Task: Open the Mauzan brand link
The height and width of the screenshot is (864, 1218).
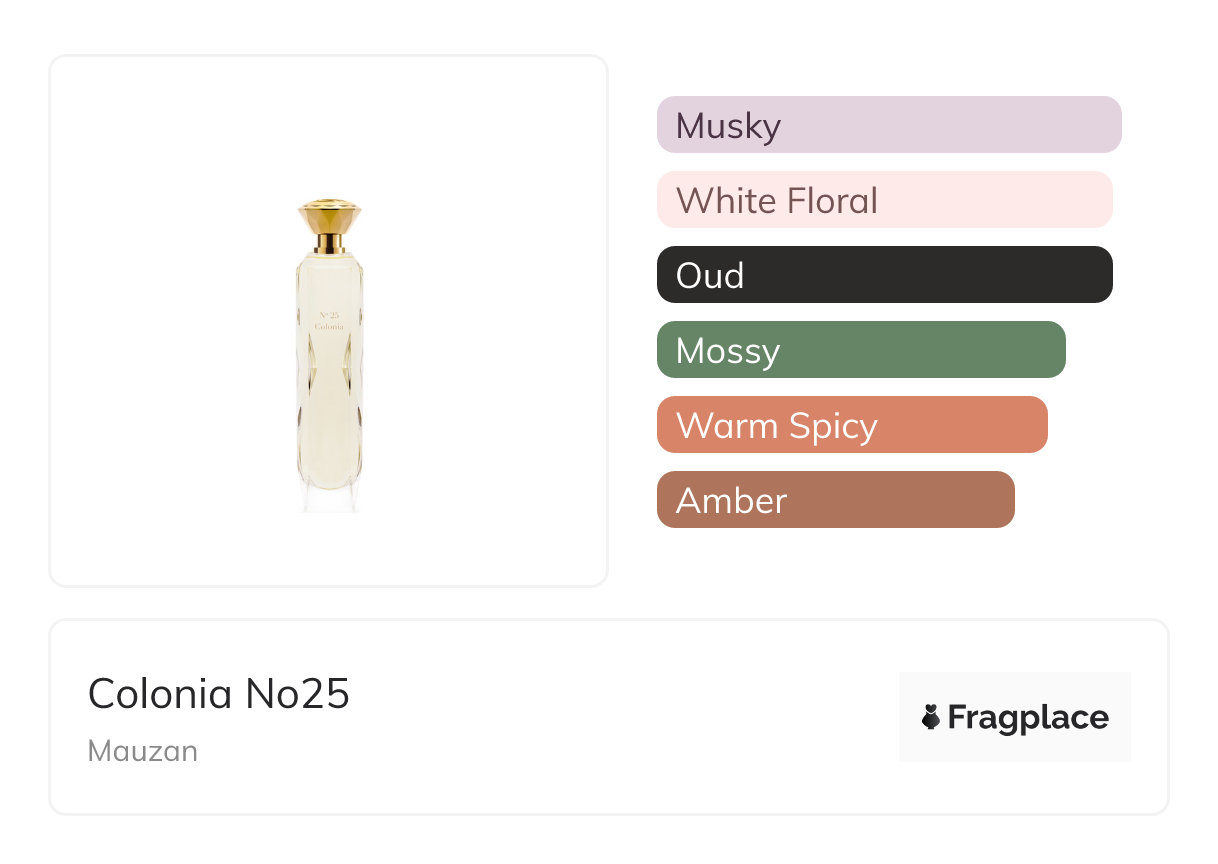Action: pos(143,751)
